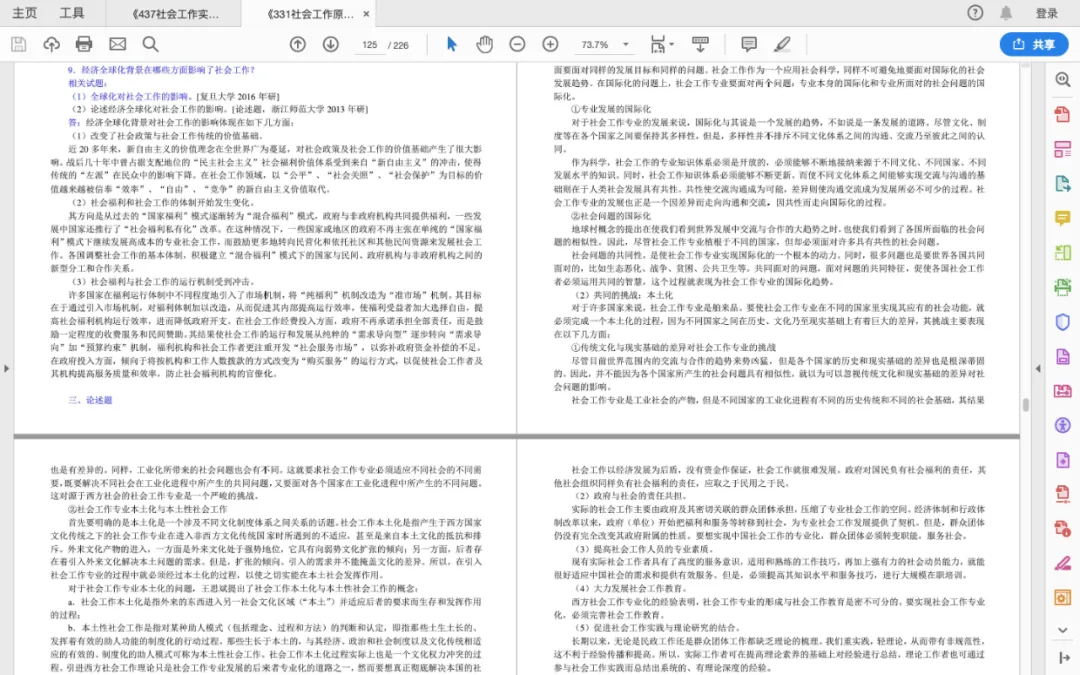Click the Save file icon
Viewport: 1080px width, 675px height.
click(19, 45)
